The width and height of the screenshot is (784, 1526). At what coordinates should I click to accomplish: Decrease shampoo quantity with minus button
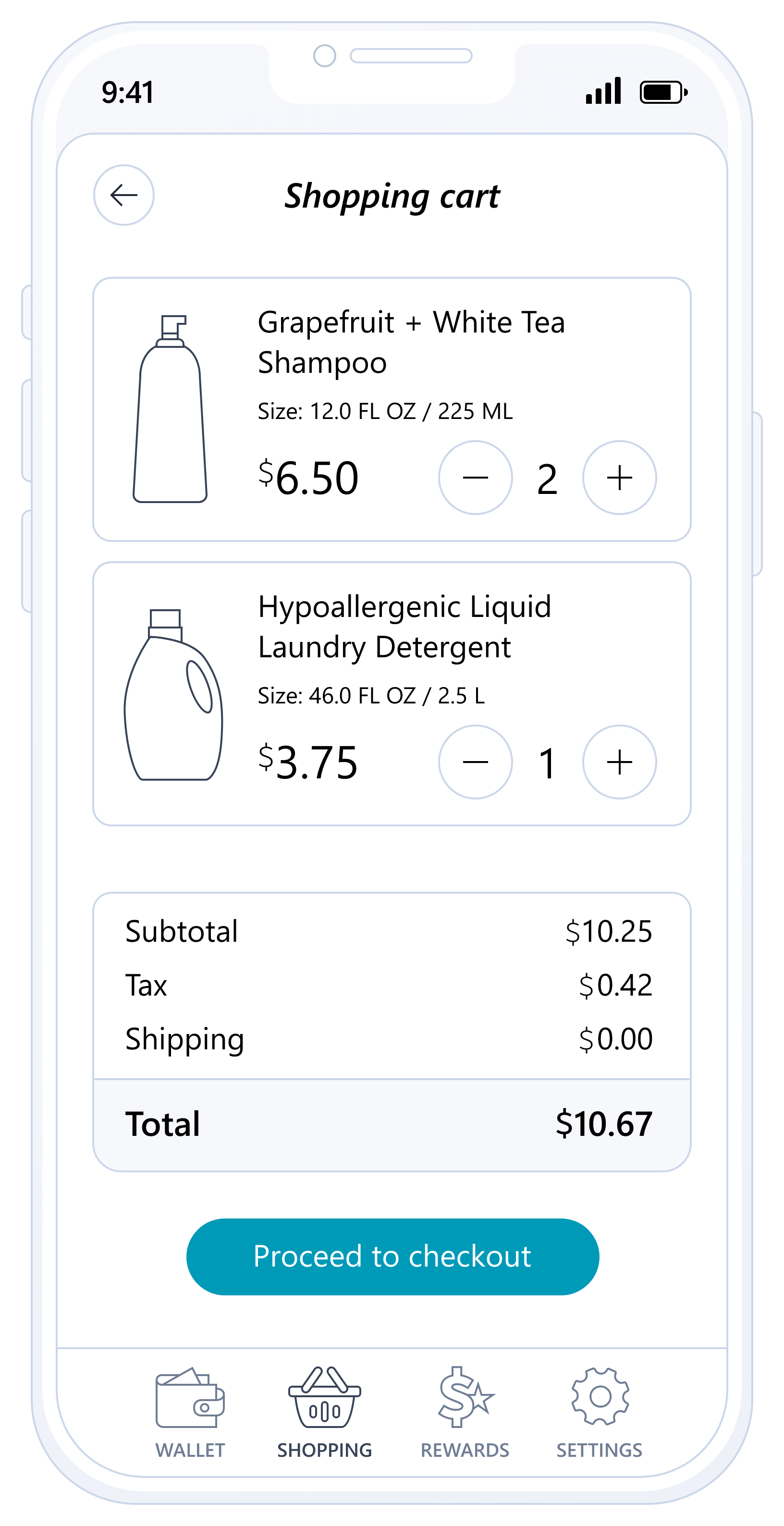475,478
